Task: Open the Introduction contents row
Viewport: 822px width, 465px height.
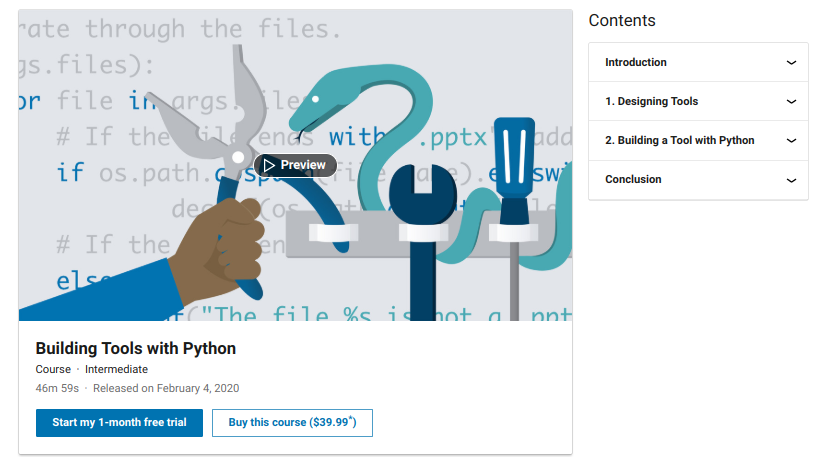Action: click(x=698, y=62)
